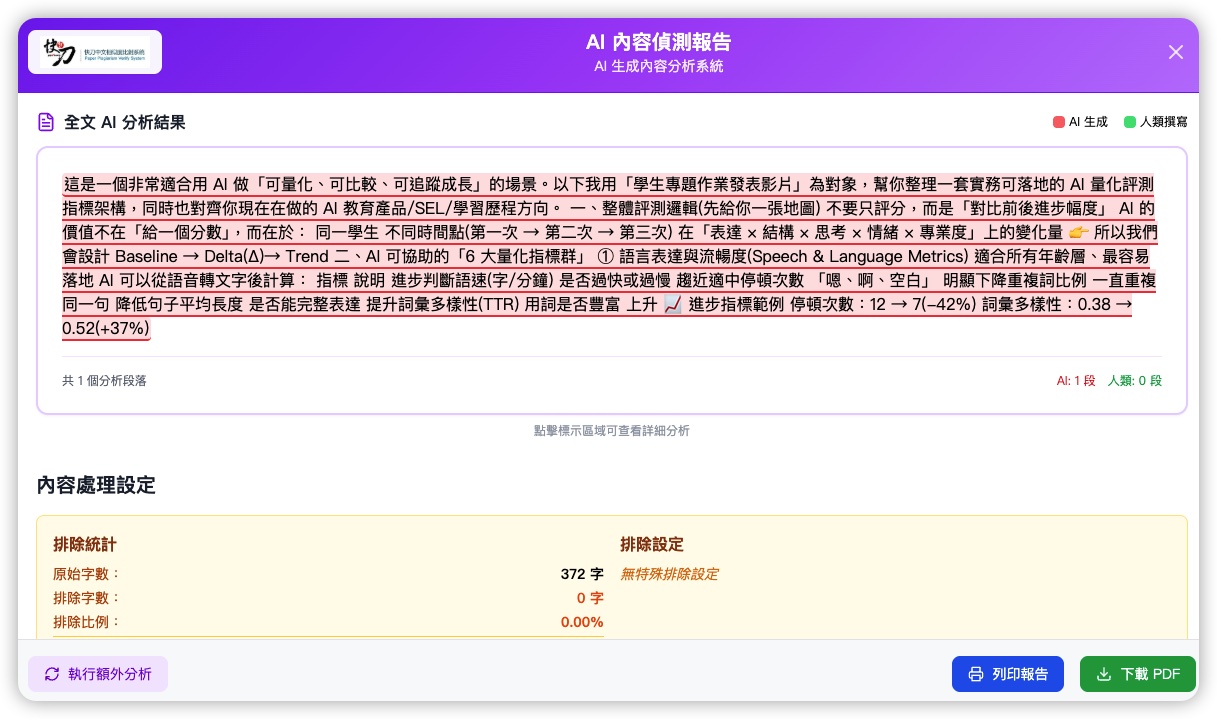Click the AI 內容偵測報告 header title
This screenshot has width=1217, height=719.
(658, 43)
